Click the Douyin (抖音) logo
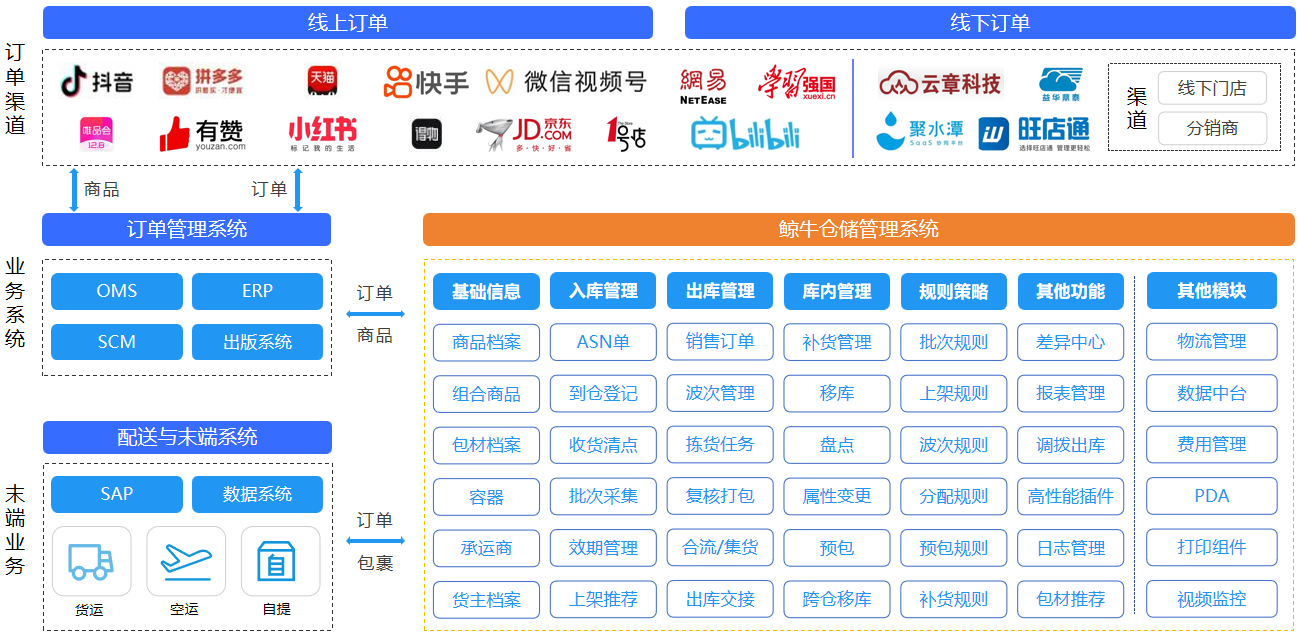1300x639 pixels. tap(96, 81)
